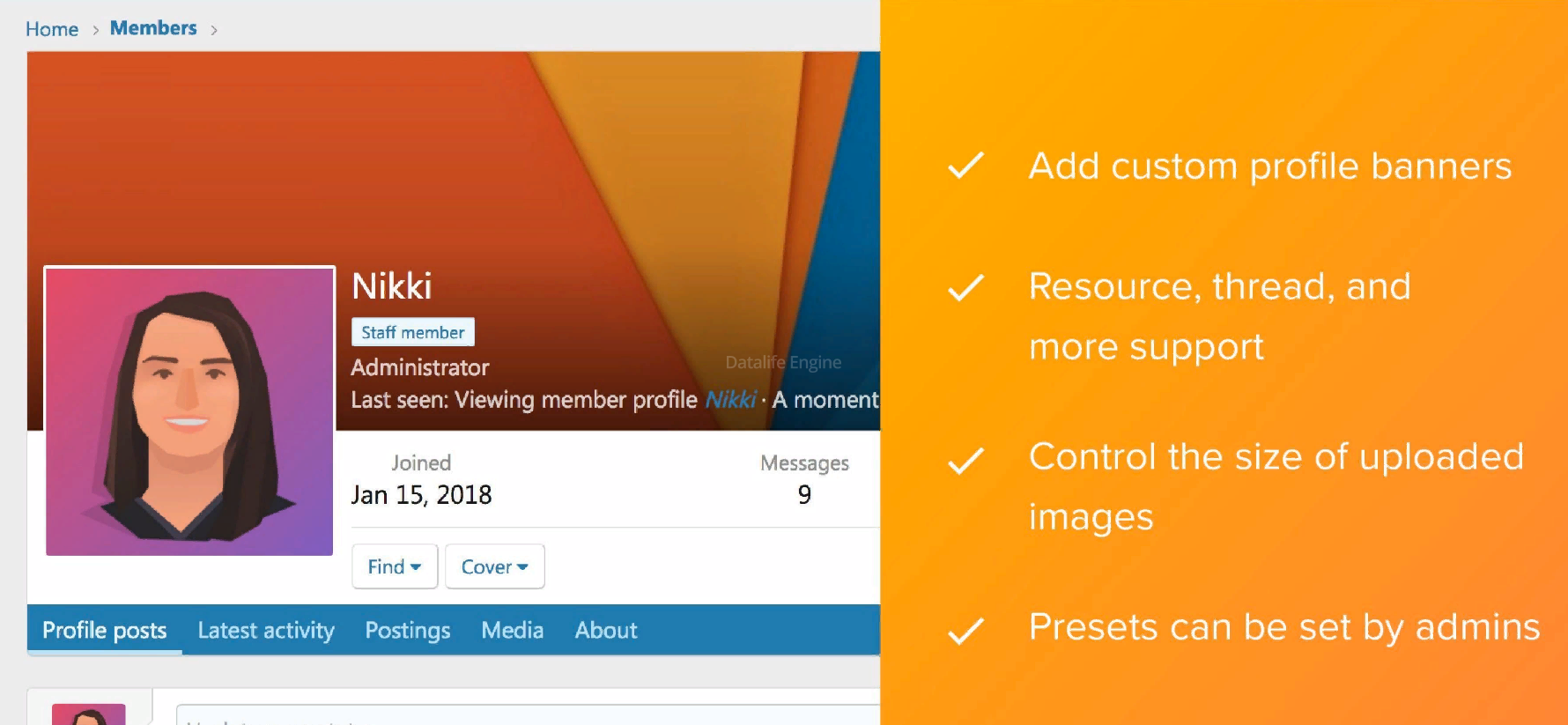Open Nikki's large profile avatar
This screenshot has height=725, width=1568.
[x=189, y=411]
